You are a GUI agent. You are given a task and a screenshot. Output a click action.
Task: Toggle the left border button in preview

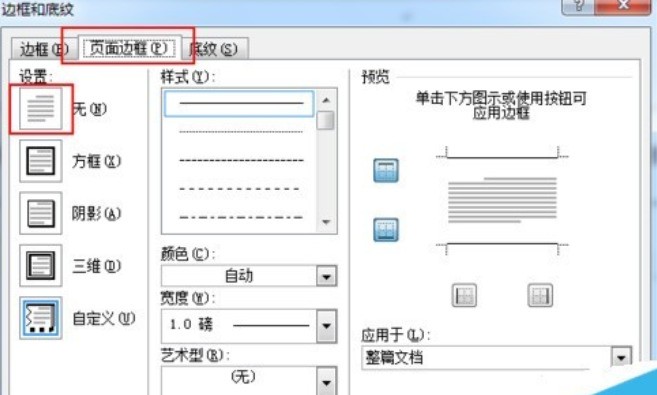click(x=464, y=295)
